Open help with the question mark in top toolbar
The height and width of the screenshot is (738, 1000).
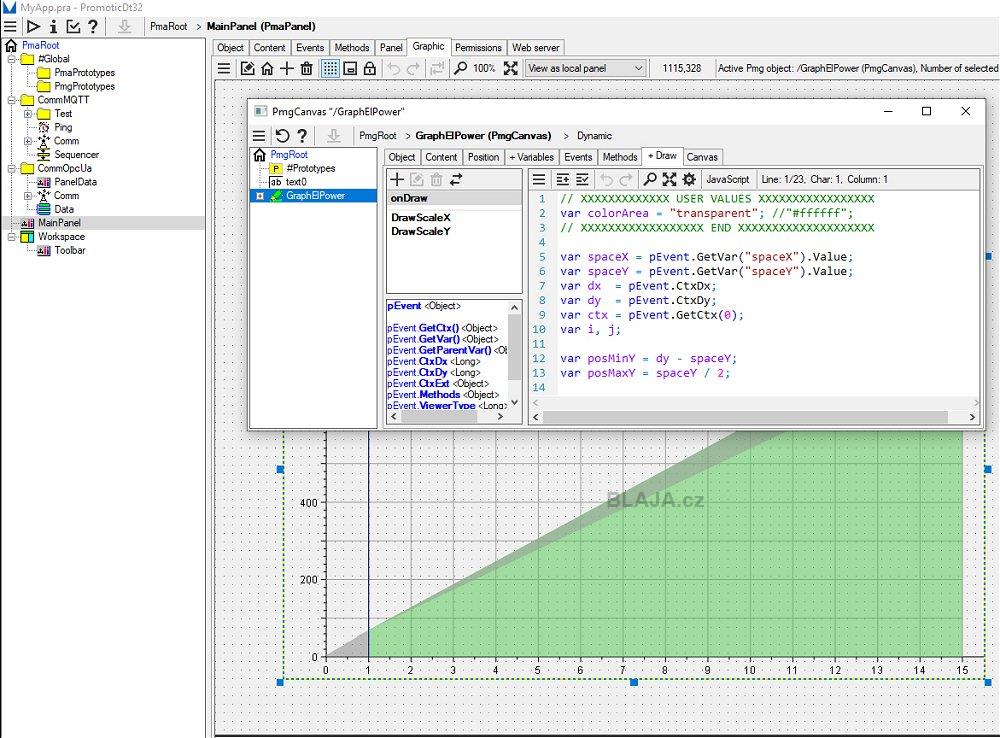93,26
